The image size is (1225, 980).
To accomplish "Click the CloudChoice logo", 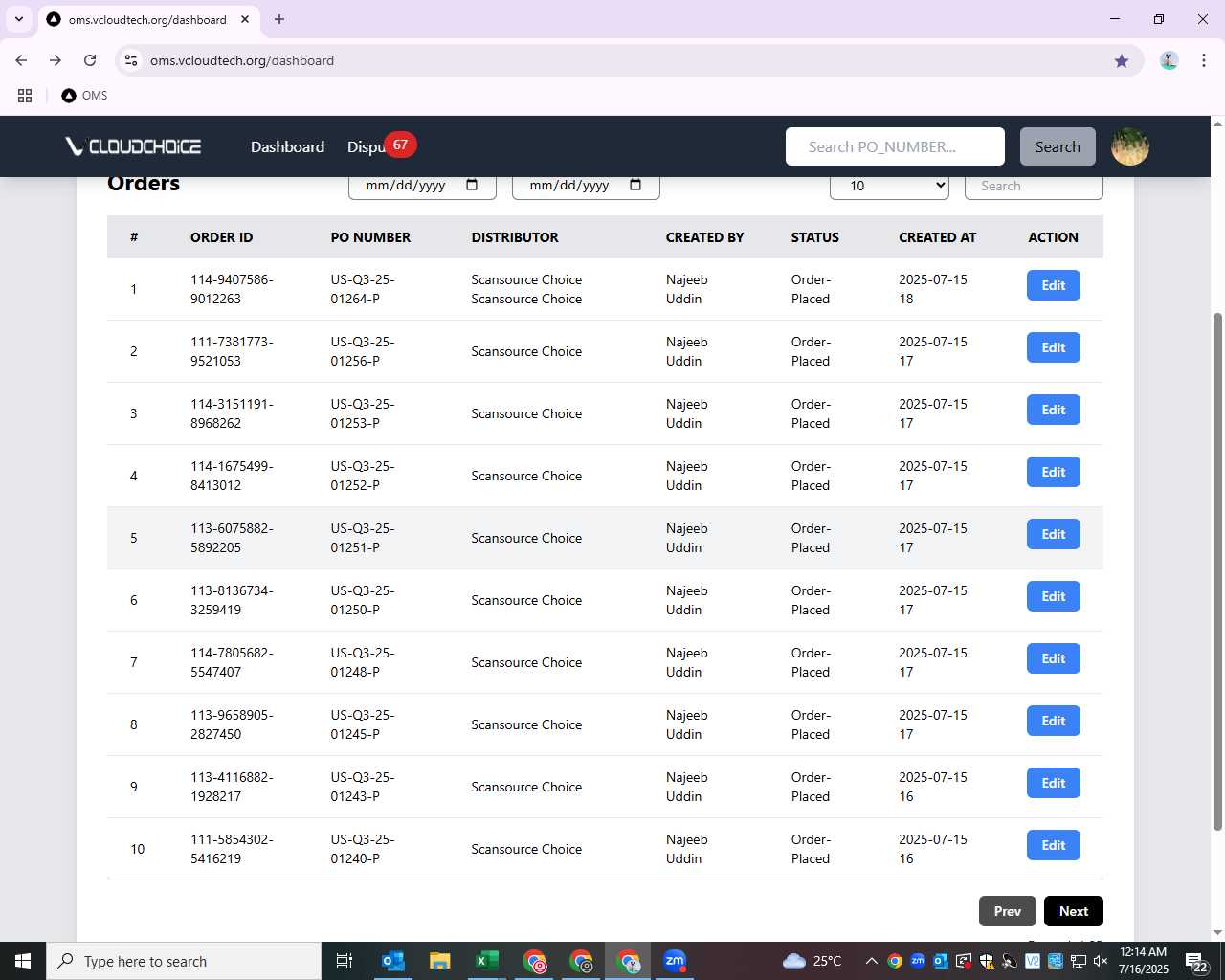I will pyautogui.click(x=133, y=146).
